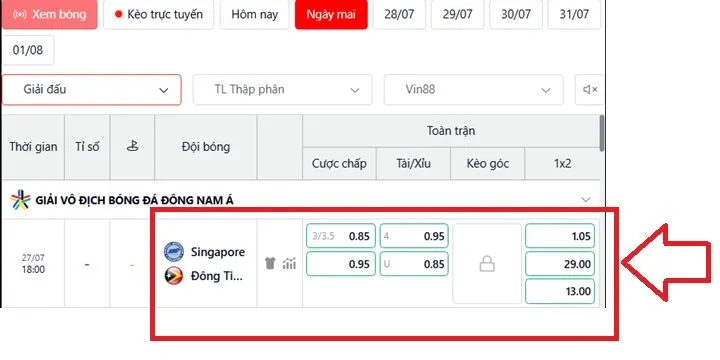This screenshot has width=720, height=360.
Task: Open the Vin88 bookmaker dropdown
Action: (473, 90)
